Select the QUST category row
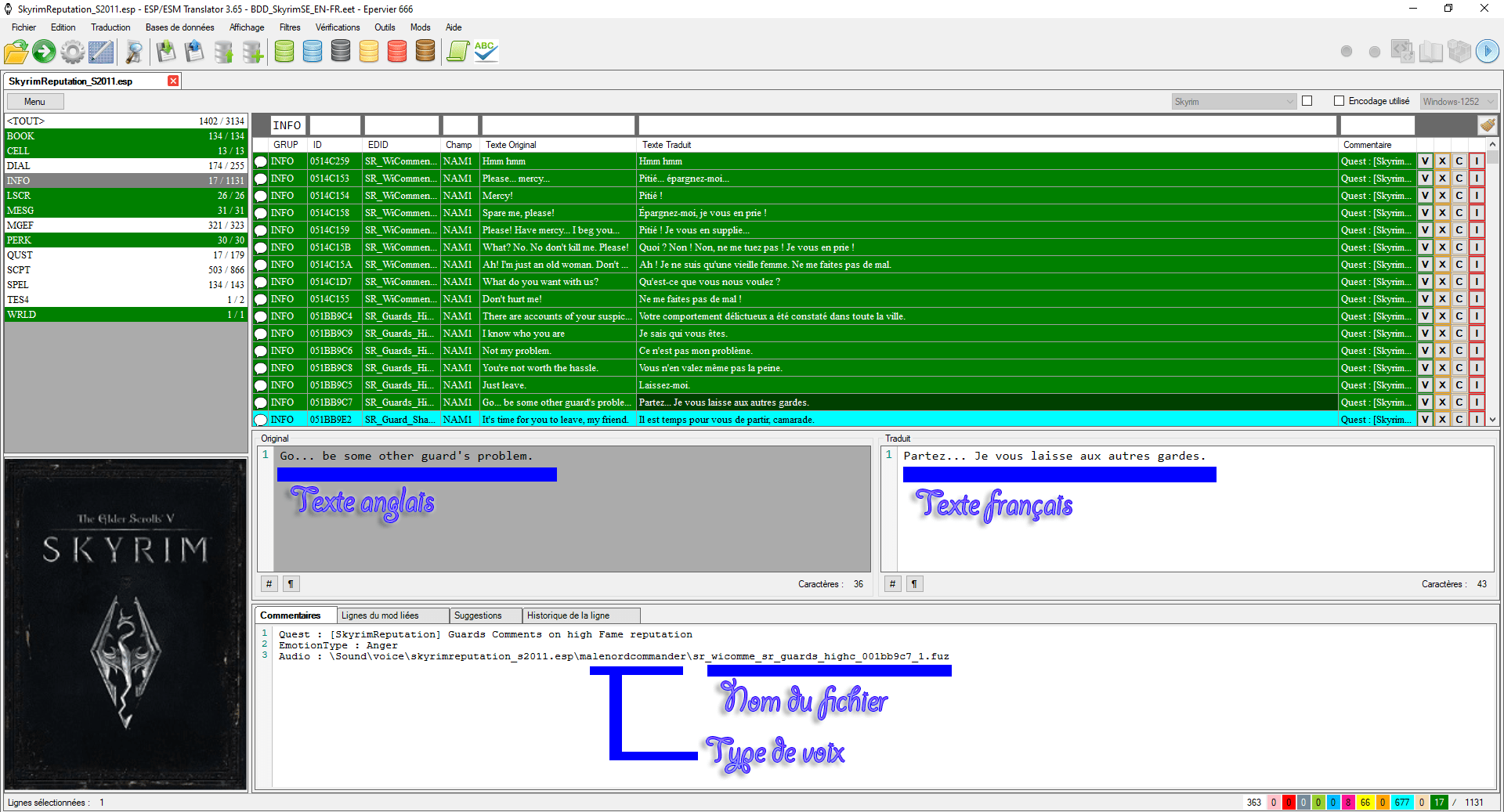 pyautogui.click(x=125, y=255)
